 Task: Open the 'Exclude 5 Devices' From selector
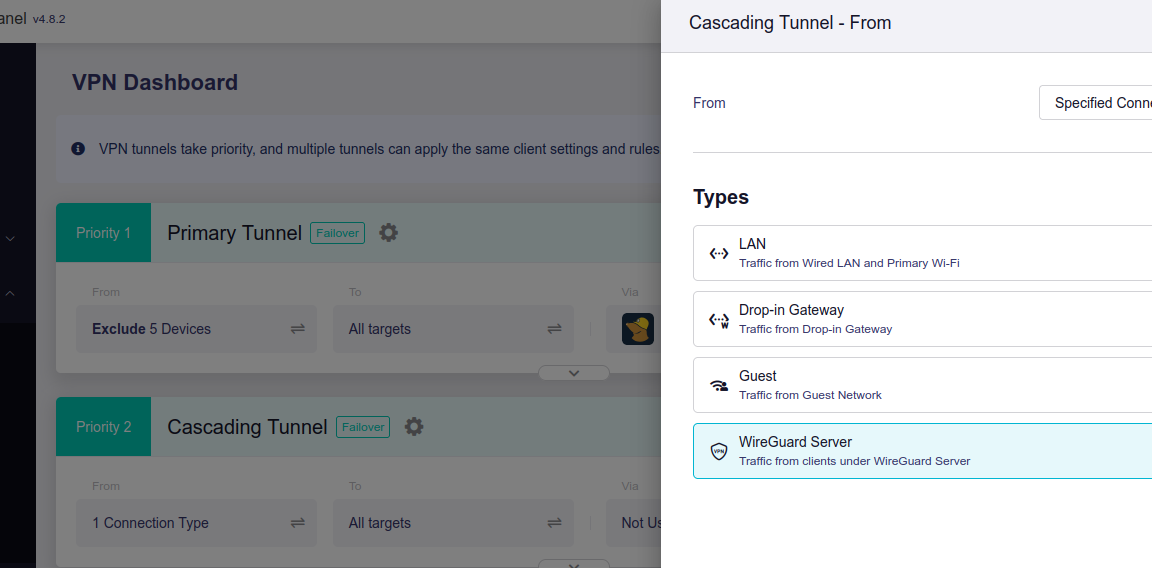(x=197, y=329)
